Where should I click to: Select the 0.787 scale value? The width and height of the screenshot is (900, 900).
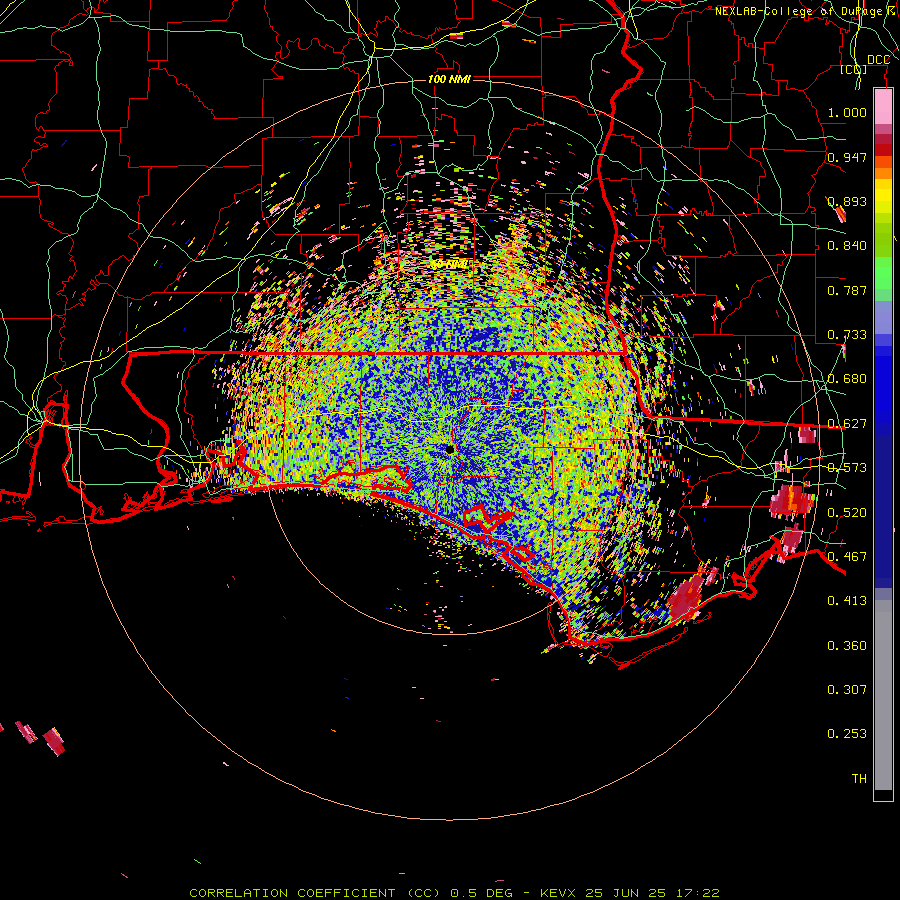[x=847, y=290]
